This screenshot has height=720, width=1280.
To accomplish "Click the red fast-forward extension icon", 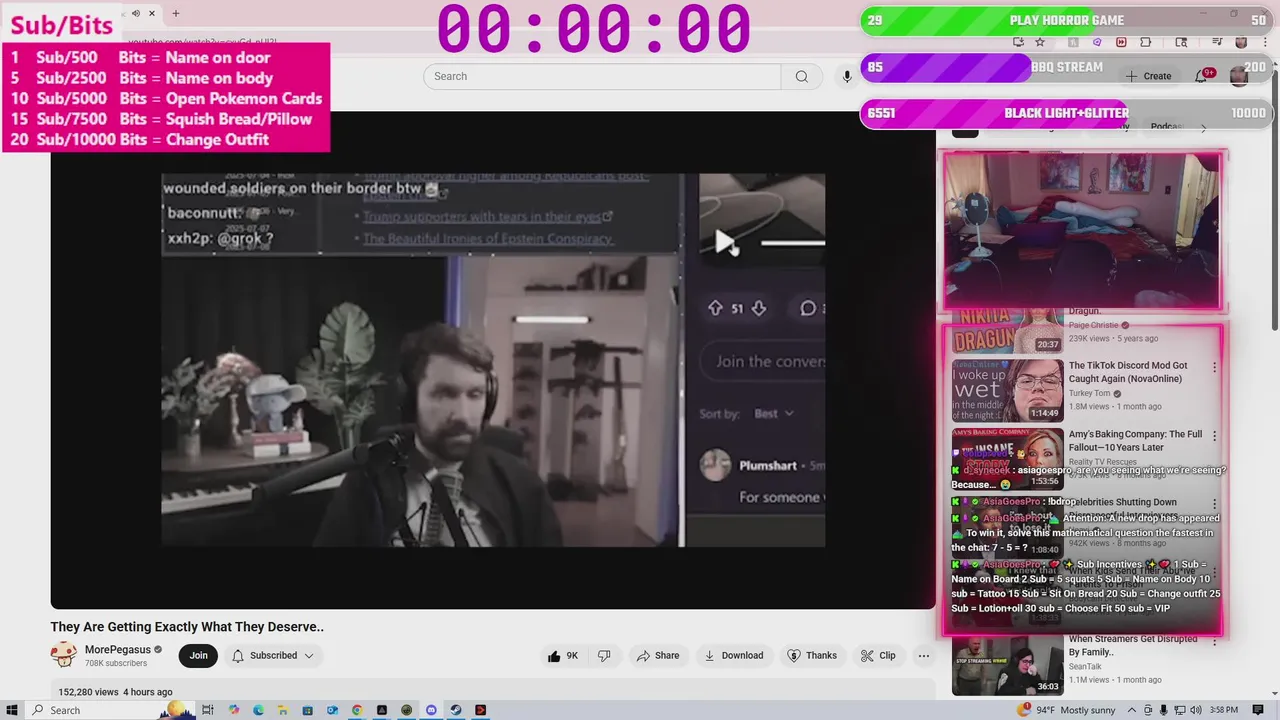I will pos(1121,42).
